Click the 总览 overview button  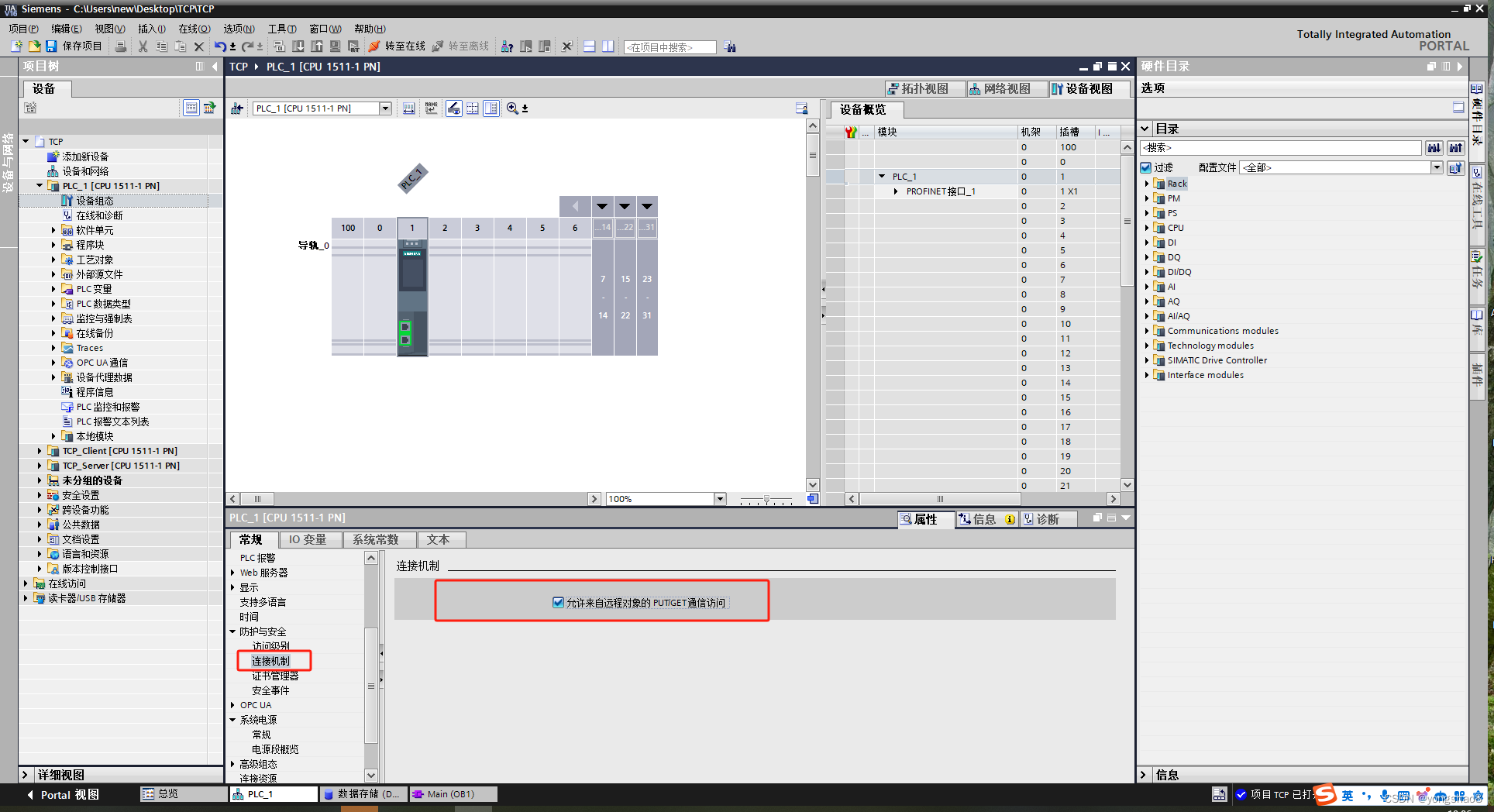pyautogui.click(x=183, y=794)
